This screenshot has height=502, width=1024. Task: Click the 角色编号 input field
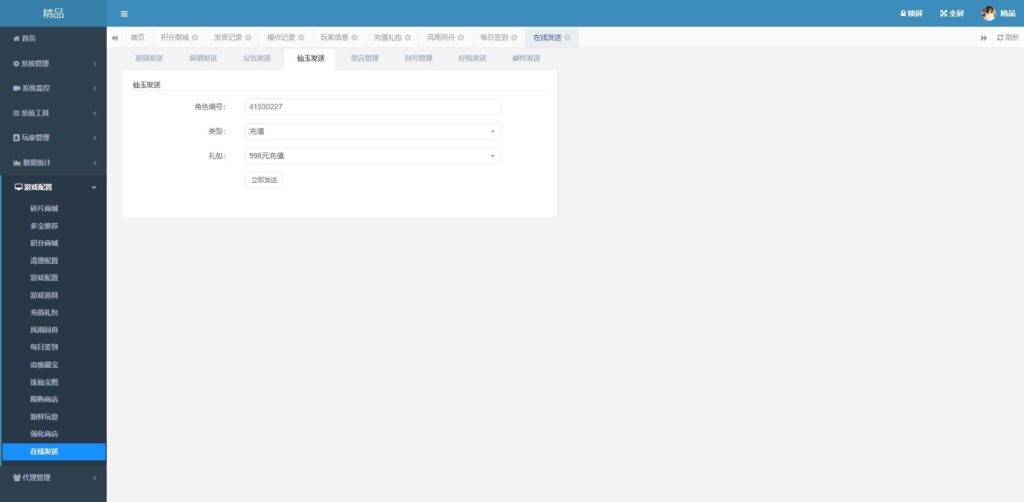(x=372, y=107)
